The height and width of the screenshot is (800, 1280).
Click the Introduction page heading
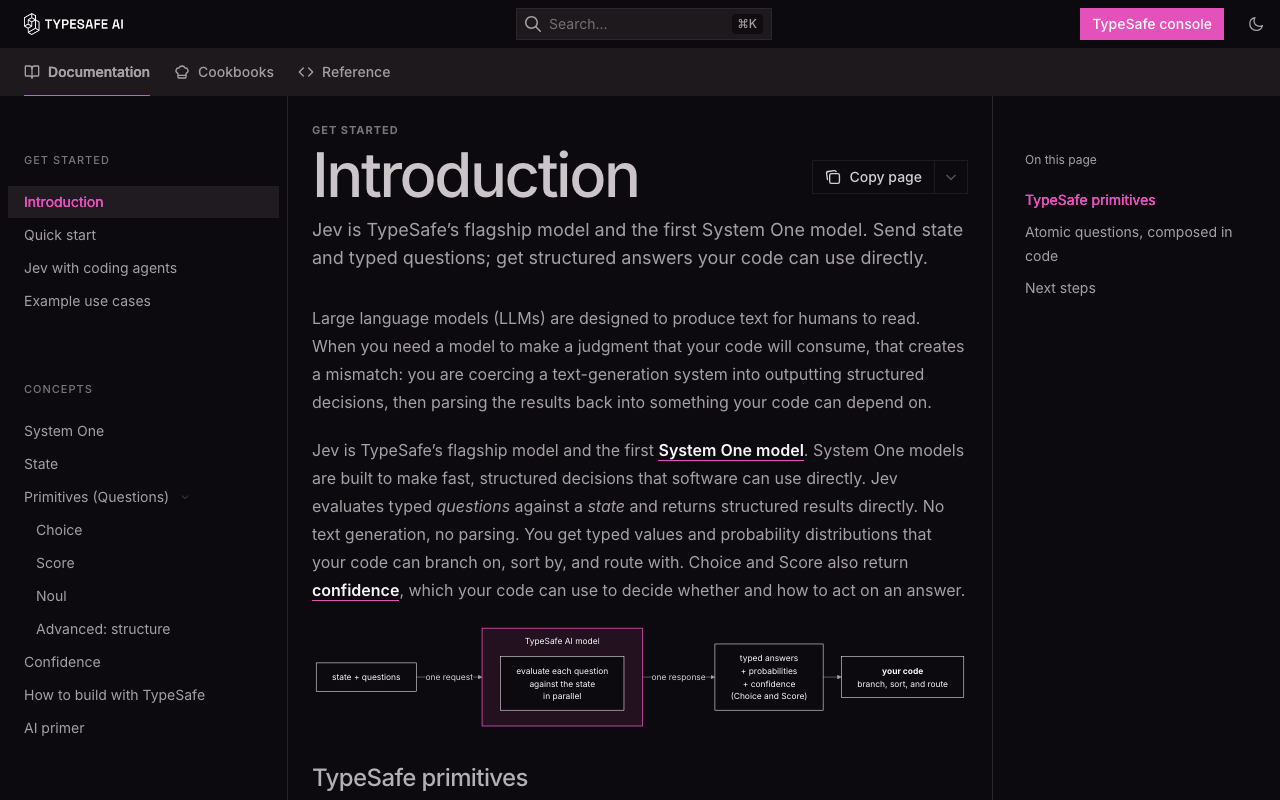coord(475,176)
